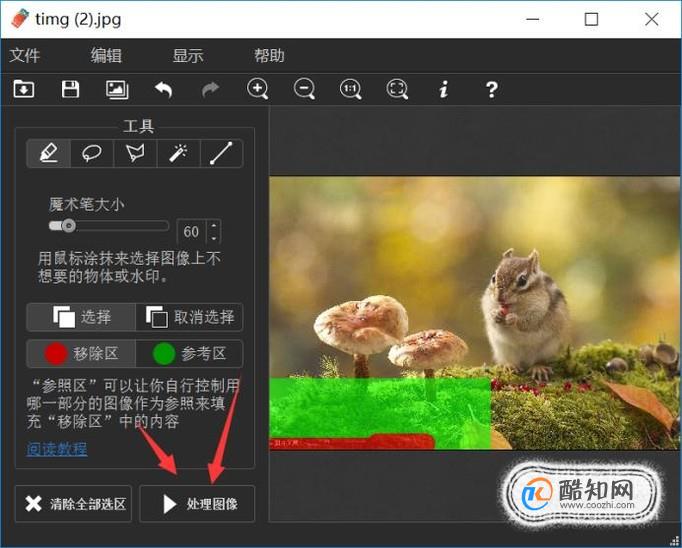Increase marker size with up arrow
The image size is (682, 548).
click(x=214, y=226)
